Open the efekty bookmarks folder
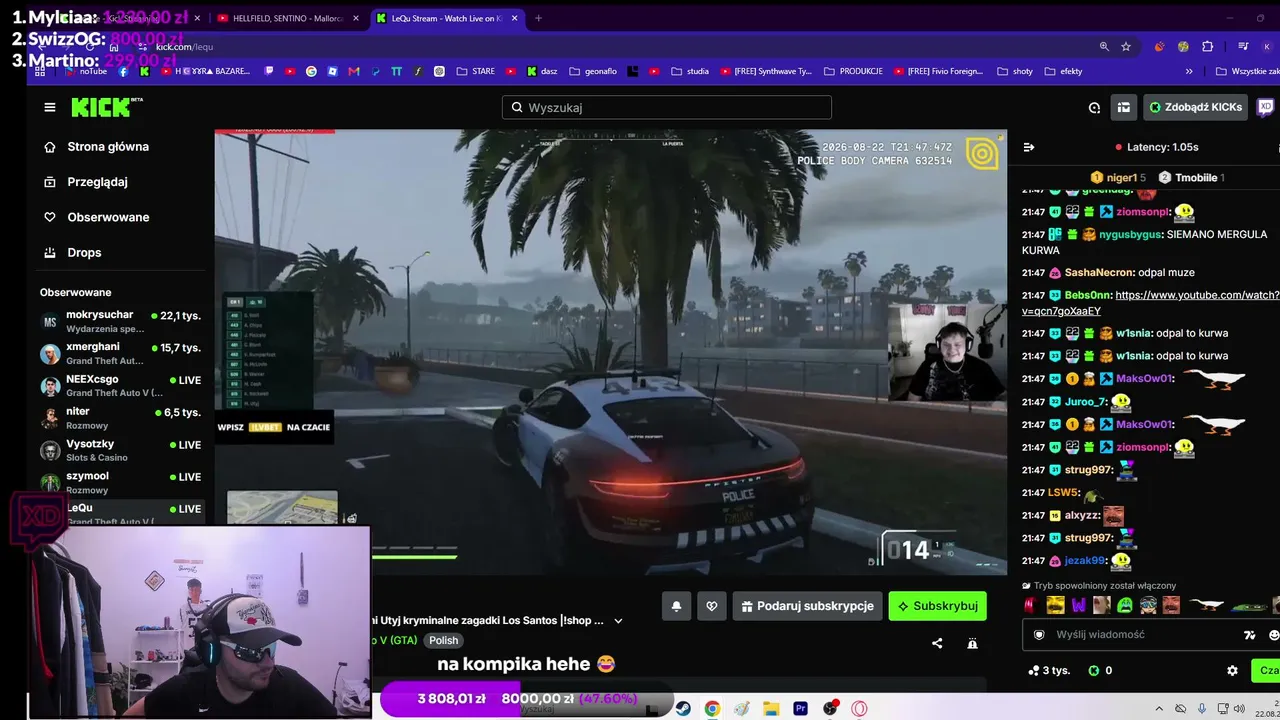Viewport: 1280px width, 720px height. (x=1063, y=72)
